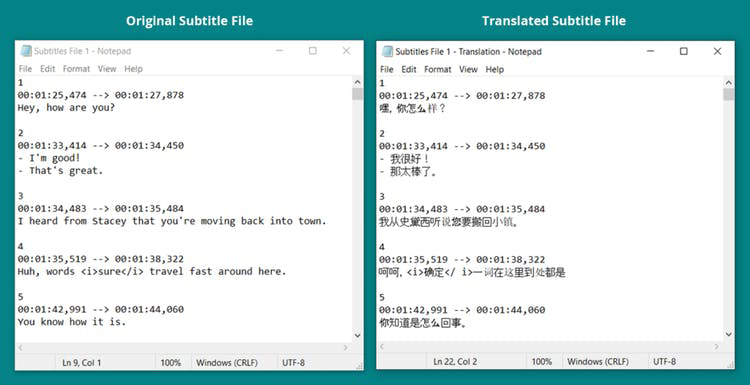Click 'You know how it is.' line
The image size is (750, 385).
[72, 322]
